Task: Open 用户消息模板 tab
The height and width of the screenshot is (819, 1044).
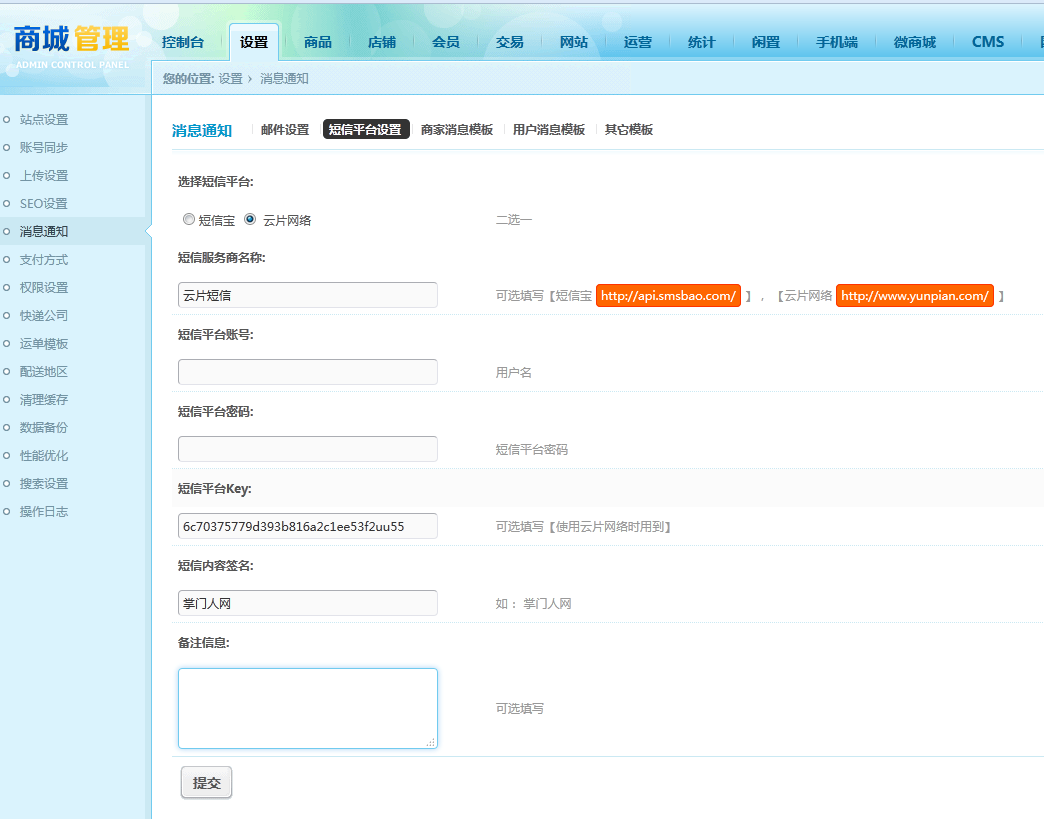Action: coord(549,130)
